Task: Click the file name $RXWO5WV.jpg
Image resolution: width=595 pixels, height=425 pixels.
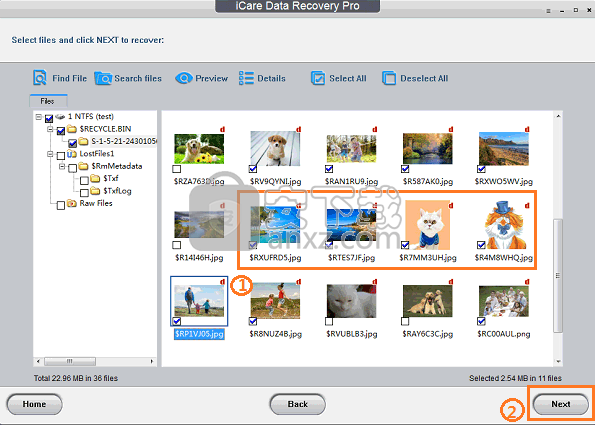Action: (x=504, y=181)
